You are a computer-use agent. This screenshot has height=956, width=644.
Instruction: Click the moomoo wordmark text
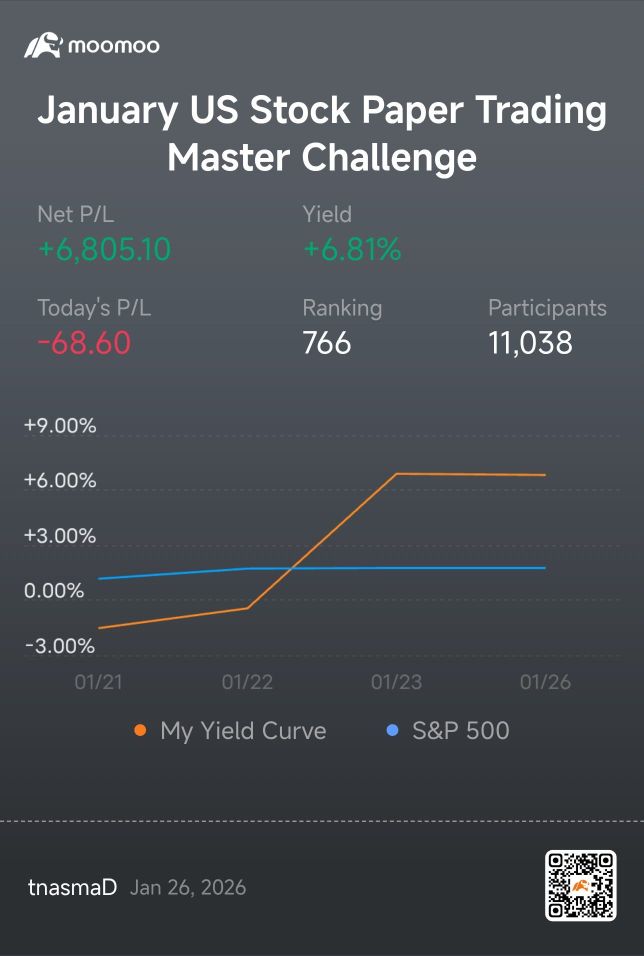click(114, 46)
